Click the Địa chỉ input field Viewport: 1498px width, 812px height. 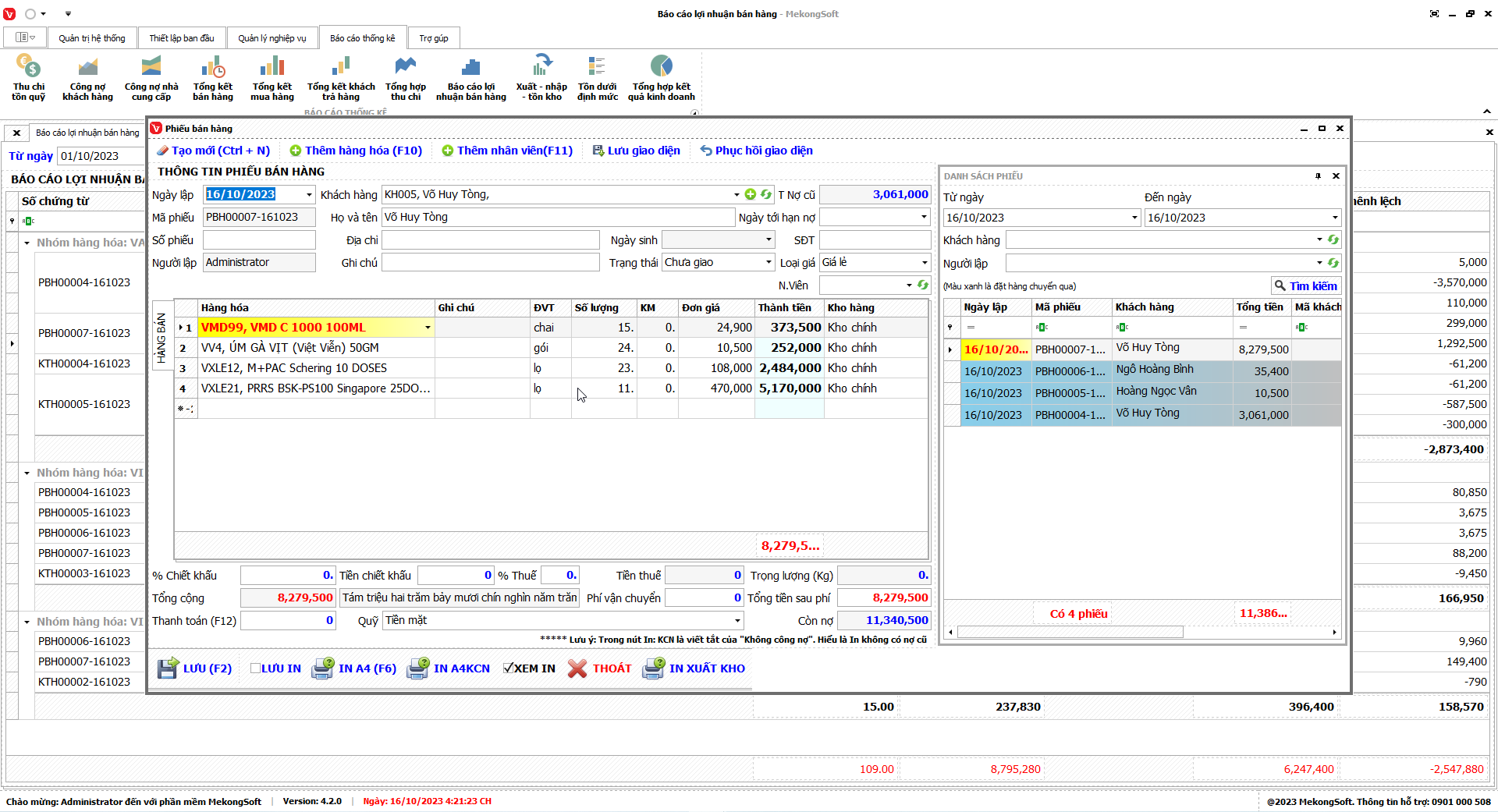[x=490, y=240]
